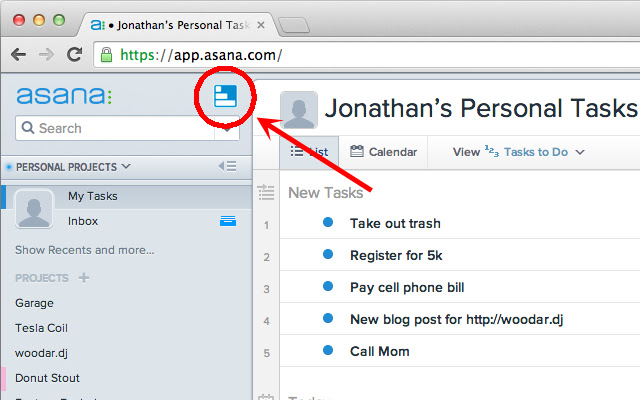This screenshot has width=640, height=400.
Task: Open the search options dropdown arrow
Action: pos(227,129)
